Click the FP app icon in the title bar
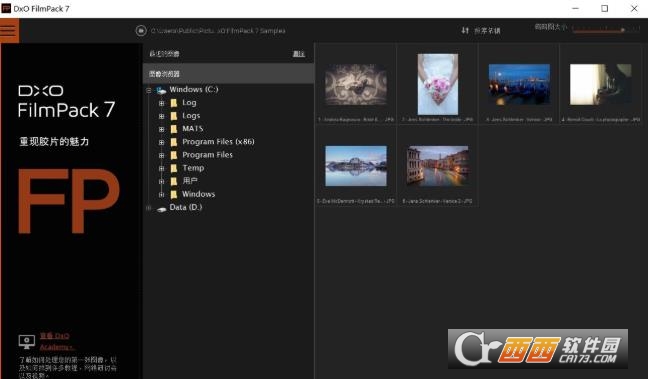The width and height of the screenshot is (648, 379). (x=6, y=8)
